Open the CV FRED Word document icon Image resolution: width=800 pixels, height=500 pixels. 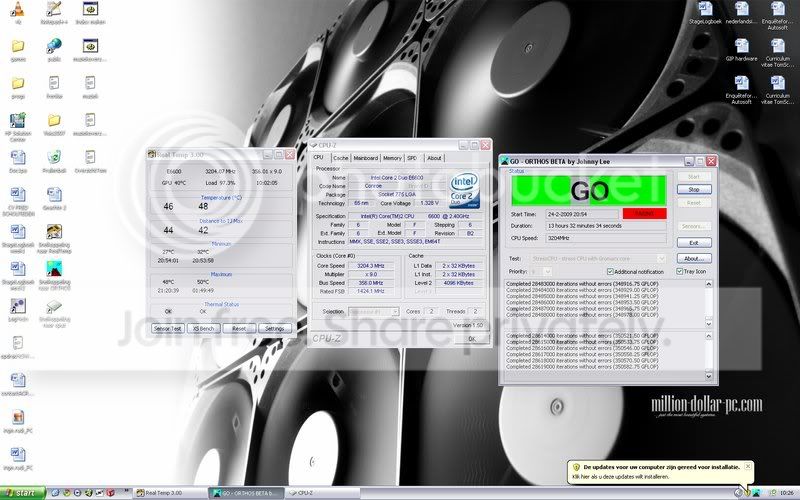point(18,194)
